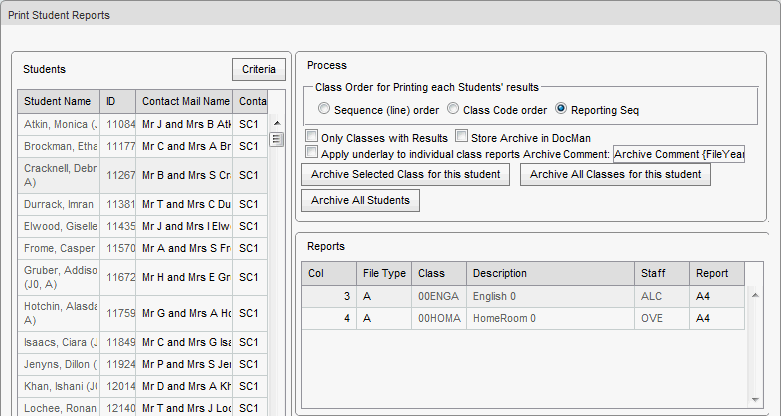
Task: Select student Frome, Casper
Action: pyautogui.click(x=59, y=248)
